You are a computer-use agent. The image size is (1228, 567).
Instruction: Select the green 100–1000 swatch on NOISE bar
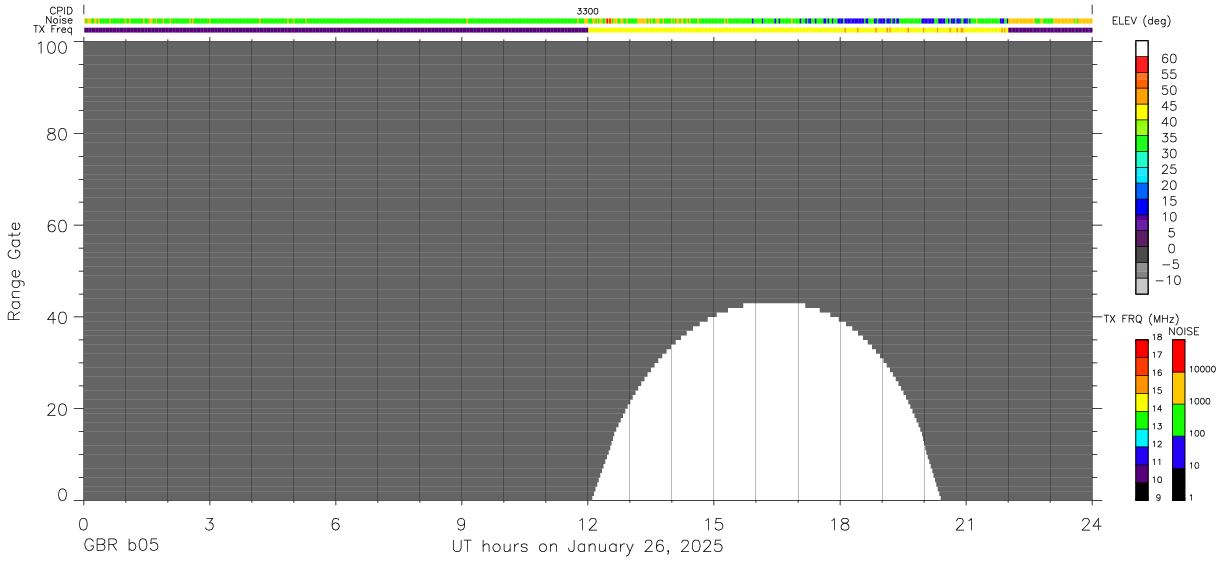click(1178, 420)
